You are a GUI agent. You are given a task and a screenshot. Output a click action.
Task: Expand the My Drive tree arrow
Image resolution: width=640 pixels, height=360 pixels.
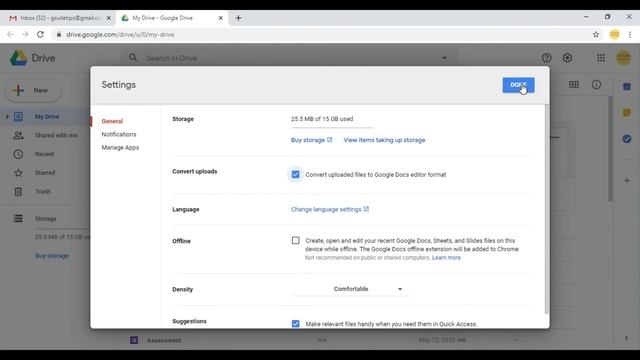pos(7,117)
